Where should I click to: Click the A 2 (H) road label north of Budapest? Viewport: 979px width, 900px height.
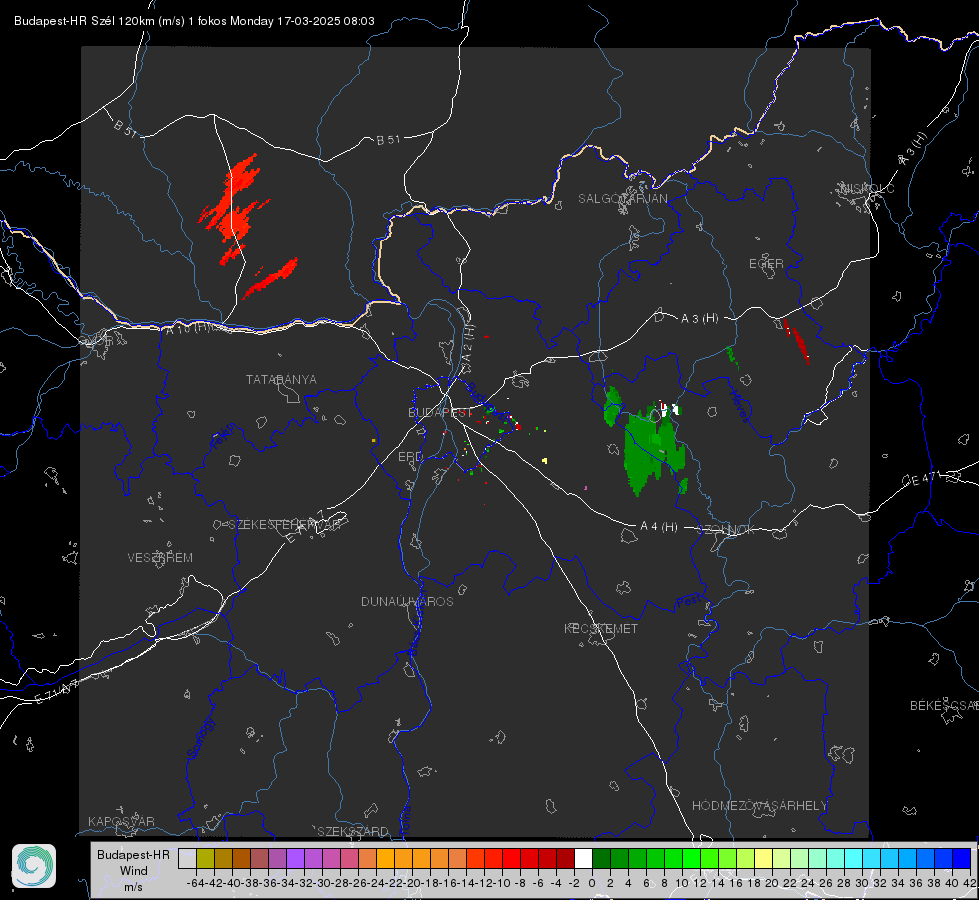(468, 342)
